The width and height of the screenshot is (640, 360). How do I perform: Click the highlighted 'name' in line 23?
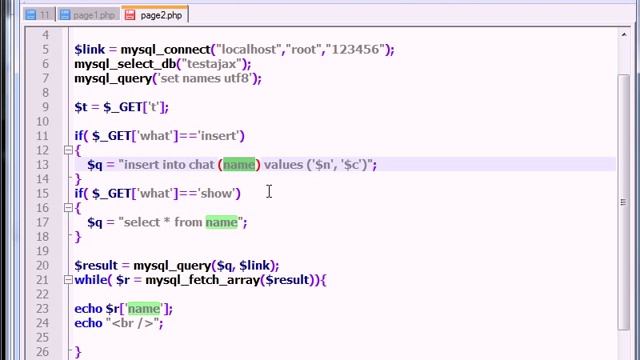tap(144, 309)
